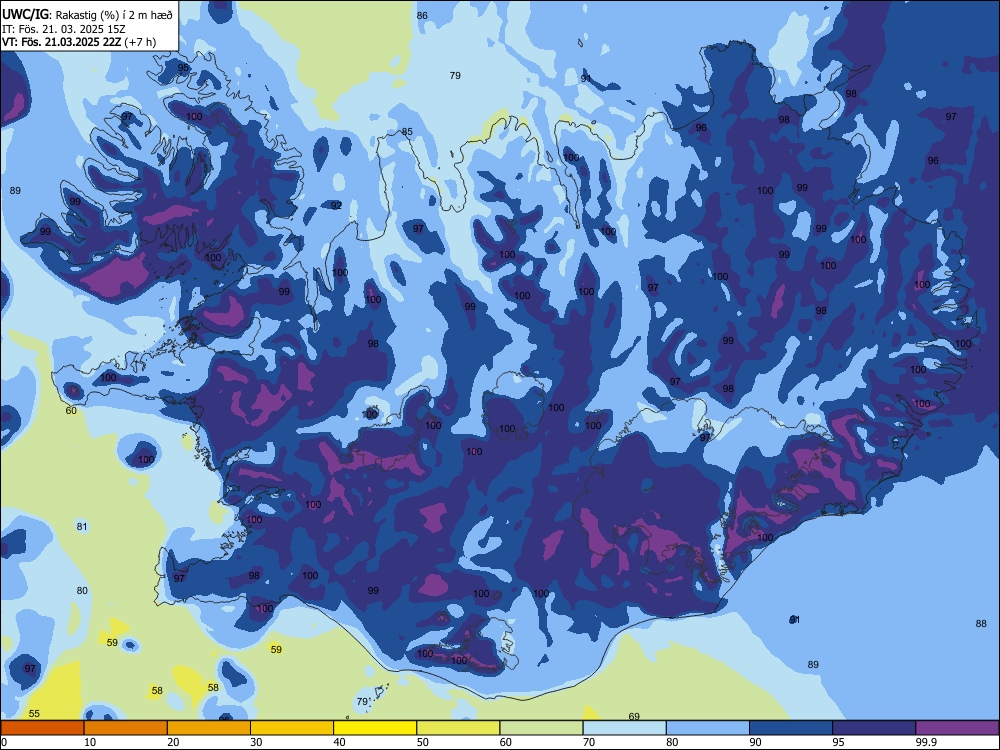This screenshot has width=1000, height=750.
Task: Click the map value "92"
Action: (336, 205)
